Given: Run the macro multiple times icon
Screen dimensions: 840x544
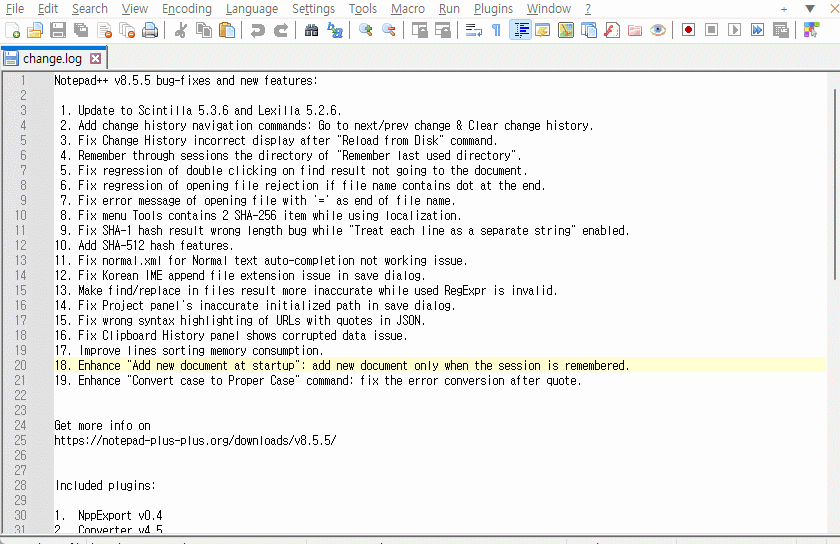Looking at the screenshot, I should point(758,31).
